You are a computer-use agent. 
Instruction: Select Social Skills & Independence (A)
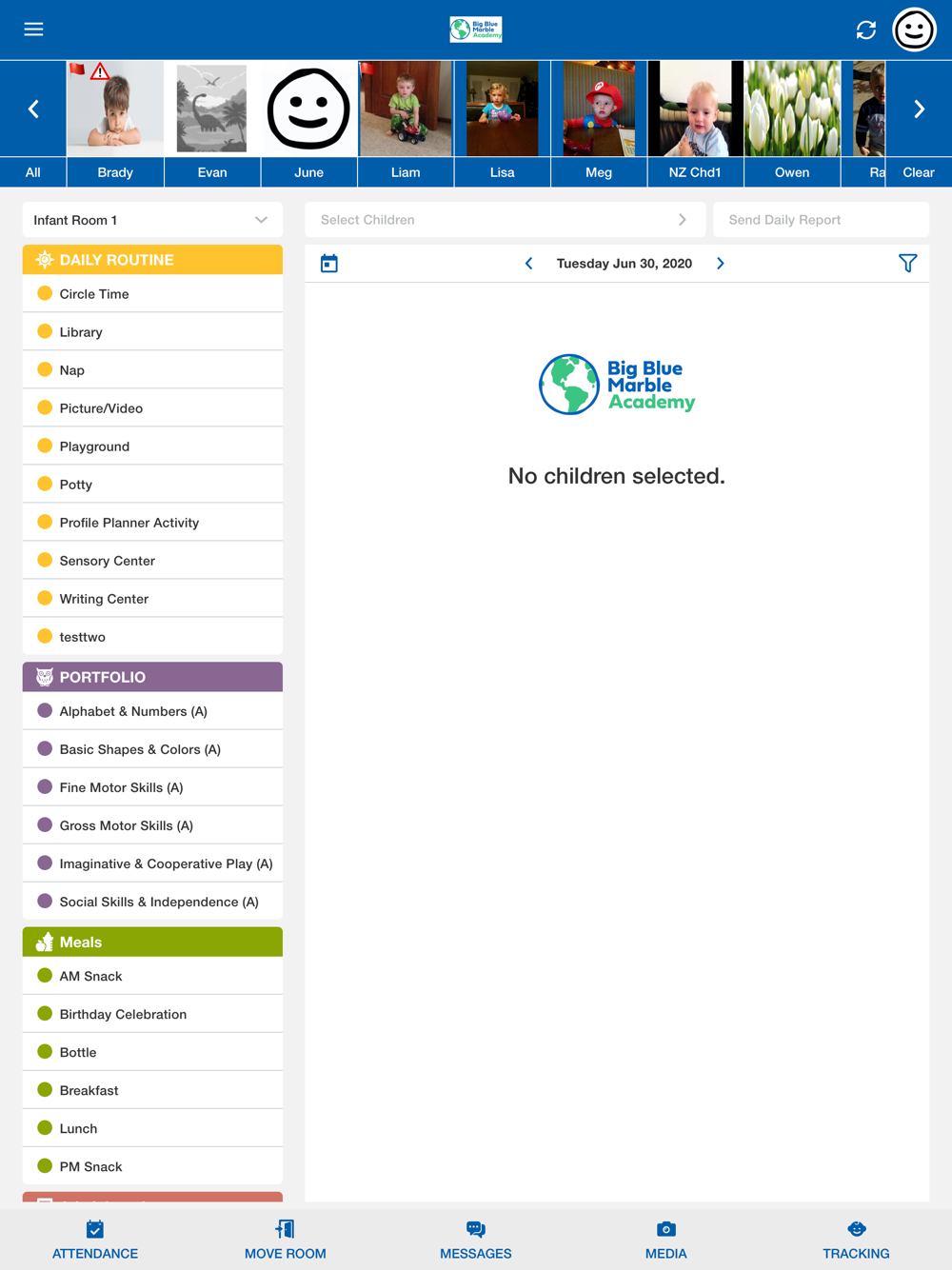pos(152,902)
